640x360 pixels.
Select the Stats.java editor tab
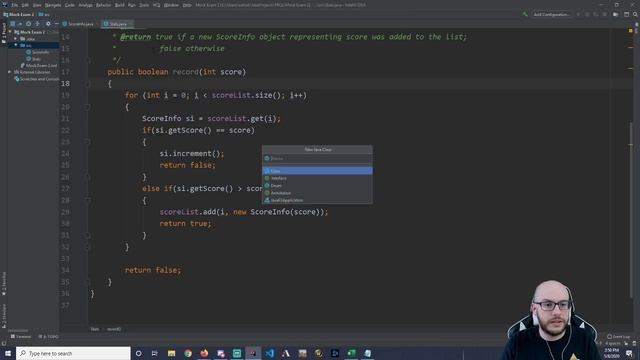tap(117, 24)
